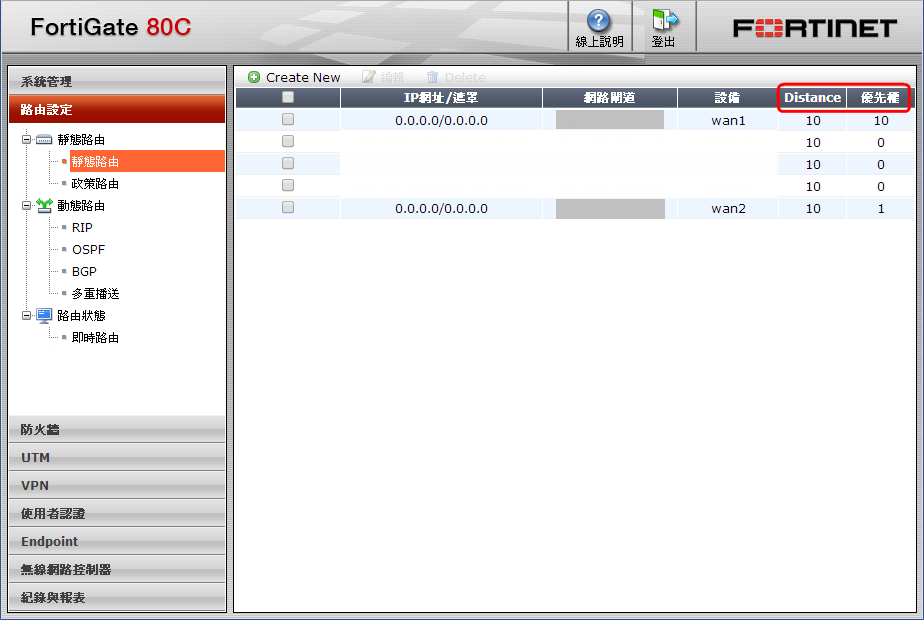This screenshot has height=620, width=924.
Task: Click the Distance column header
Action: tap(812, 98)
